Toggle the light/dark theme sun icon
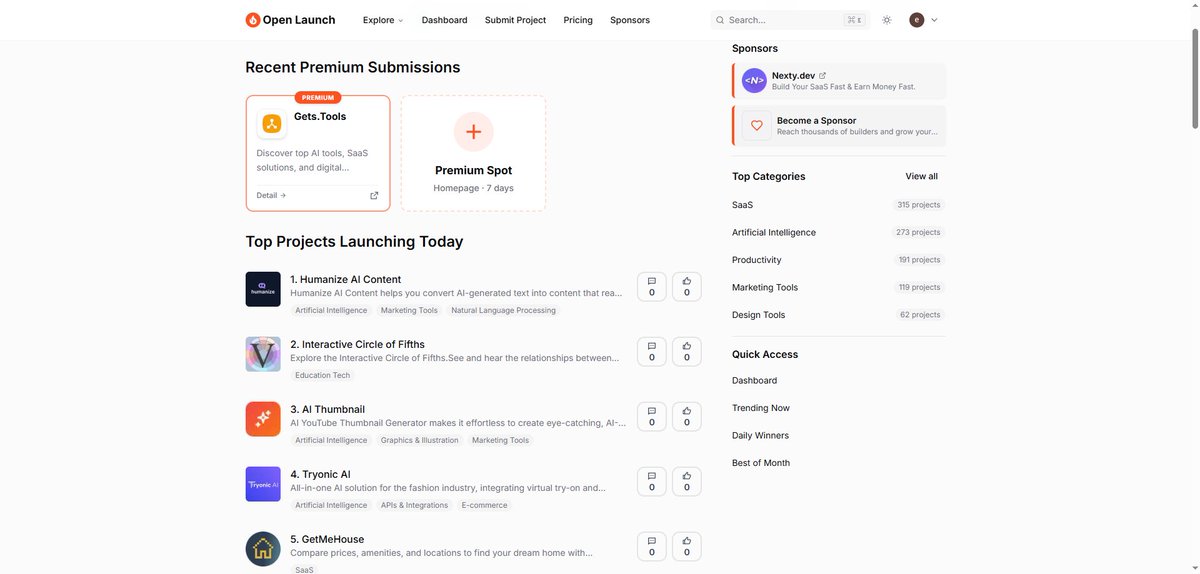Image resolution: width=1200 pixels, height=574 pixels. [x=886, y=20]
